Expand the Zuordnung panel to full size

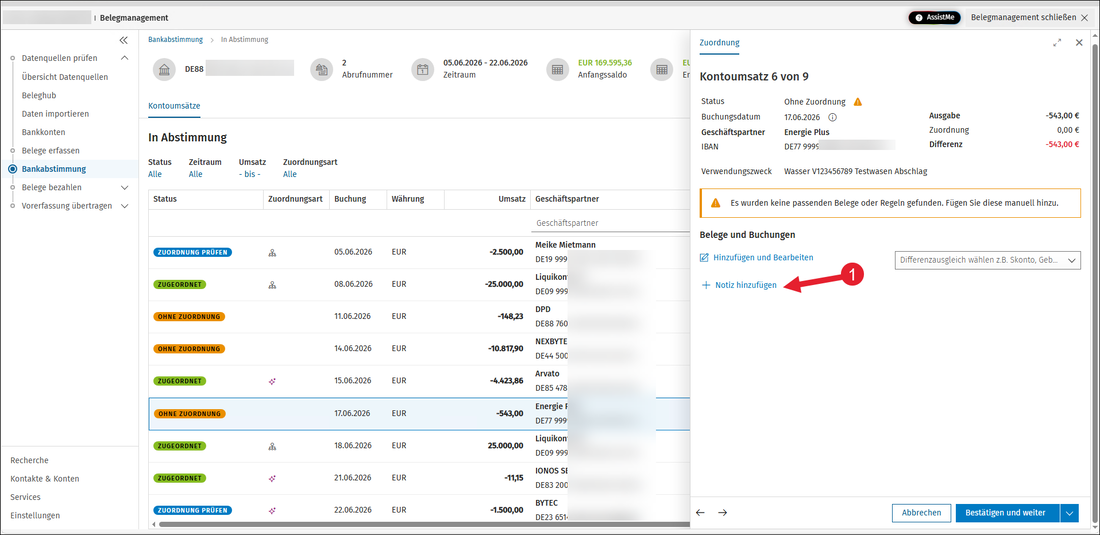[x=1057, y=43]
